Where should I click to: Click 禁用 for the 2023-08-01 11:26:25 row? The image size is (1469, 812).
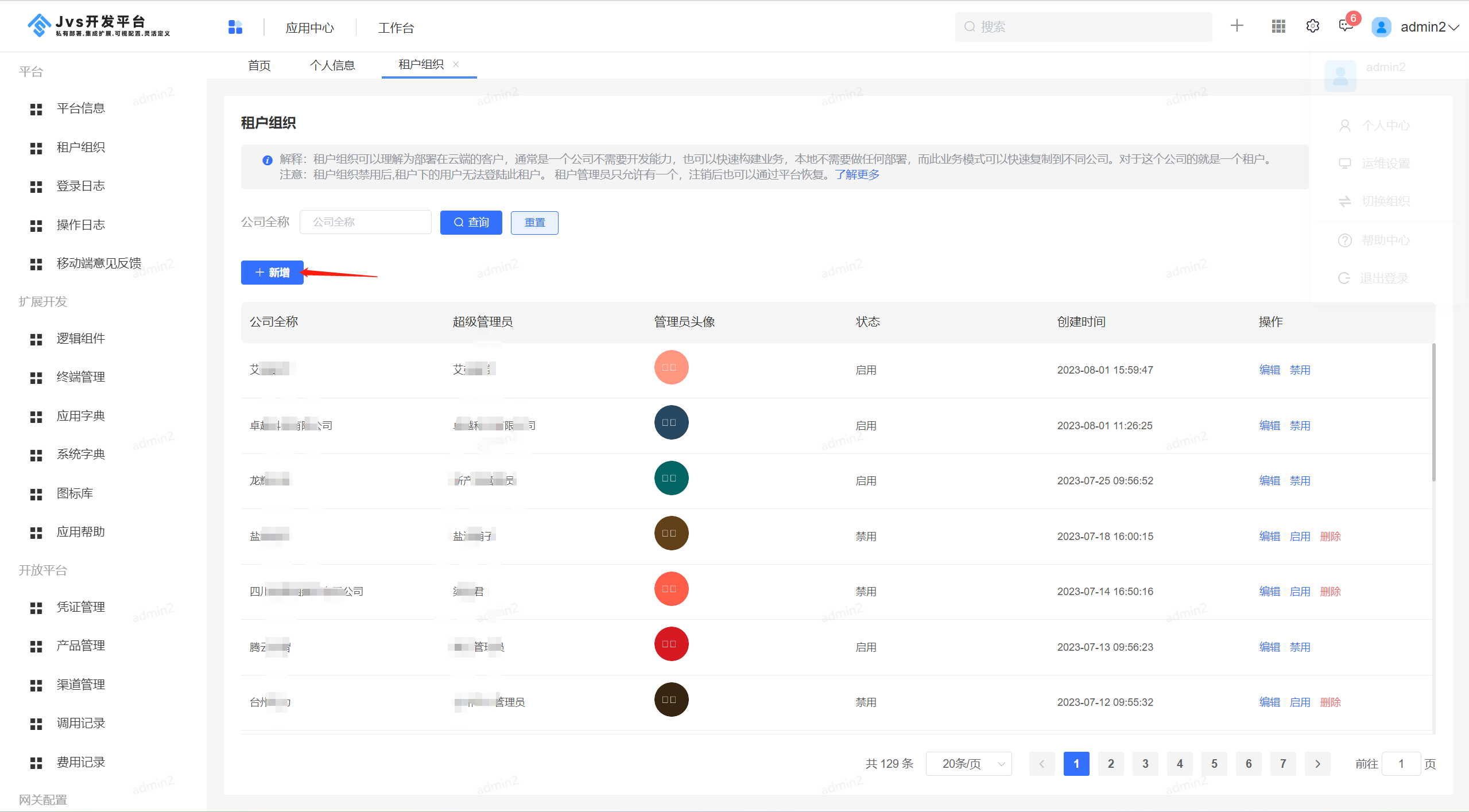[x=1300, y=426]
